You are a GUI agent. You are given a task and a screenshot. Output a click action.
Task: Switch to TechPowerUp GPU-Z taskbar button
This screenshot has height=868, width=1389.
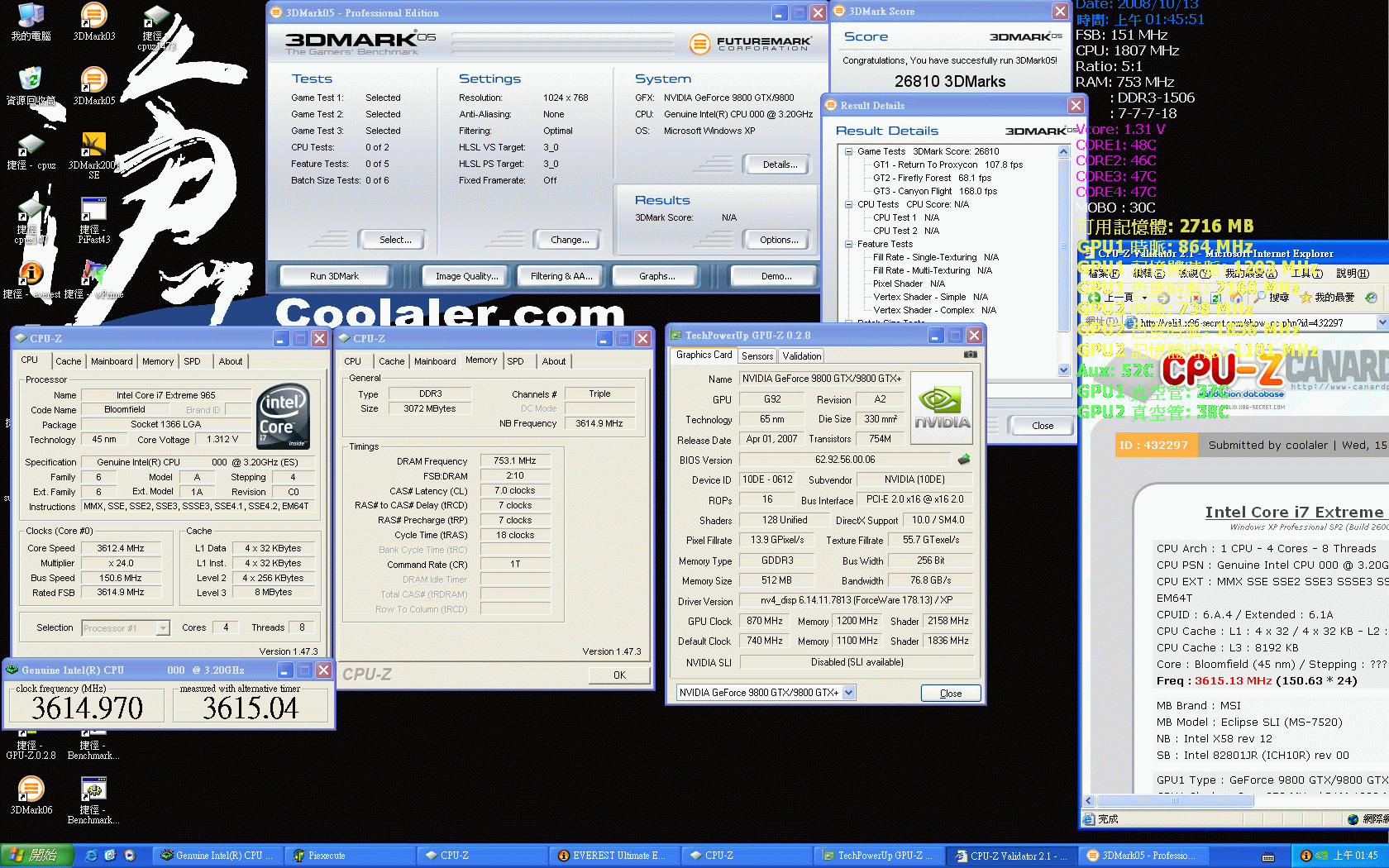879,856
